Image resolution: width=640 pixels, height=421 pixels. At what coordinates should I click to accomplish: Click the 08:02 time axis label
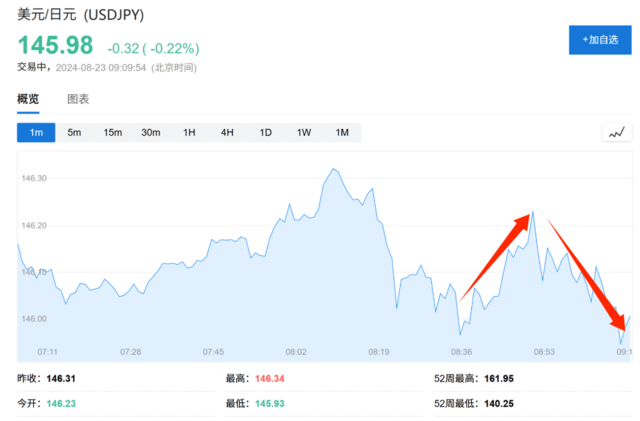click(x=296, y=352)
